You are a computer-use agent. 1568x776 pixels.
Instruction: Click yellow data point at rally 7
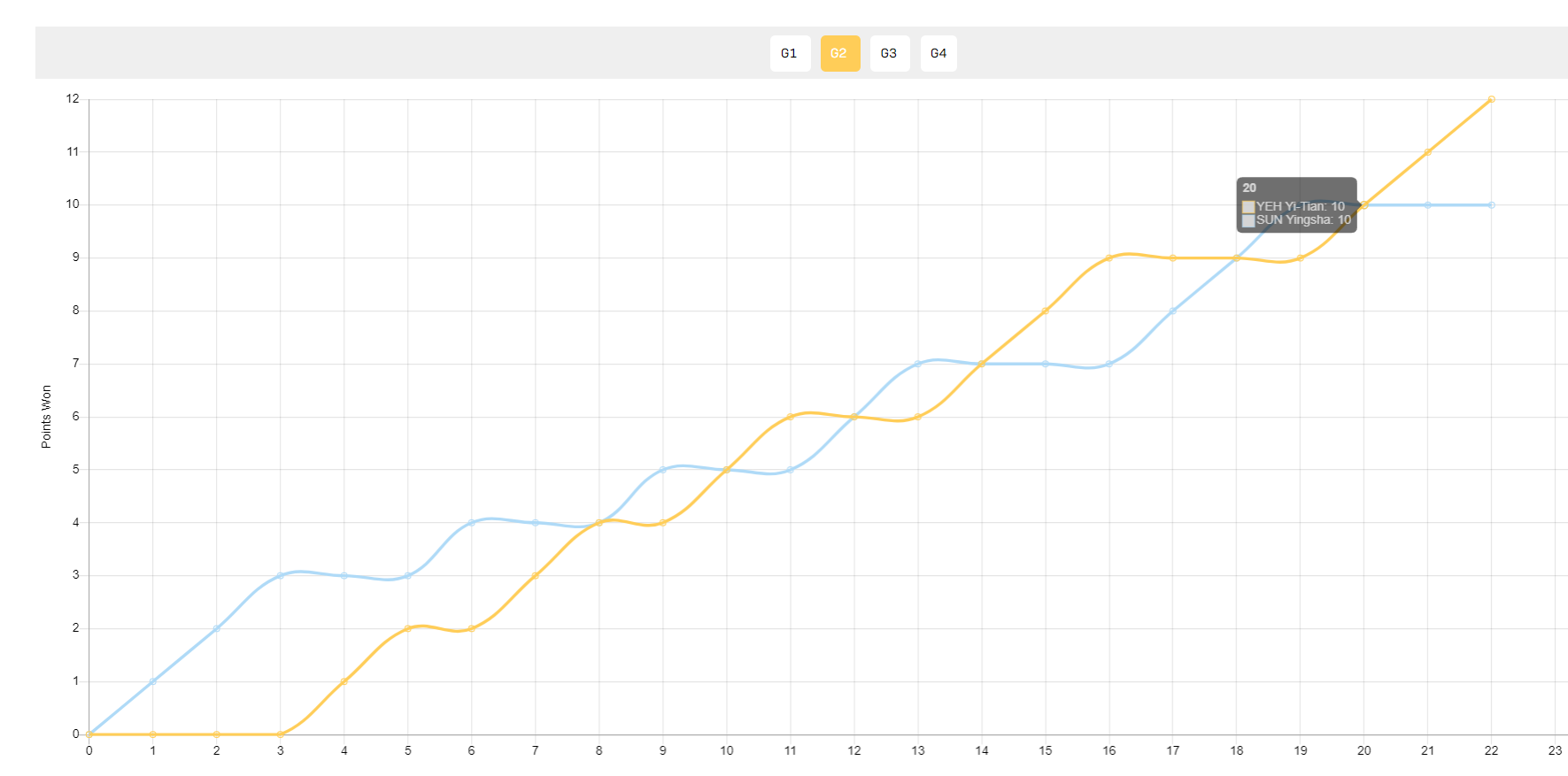(x=536, y=576)
